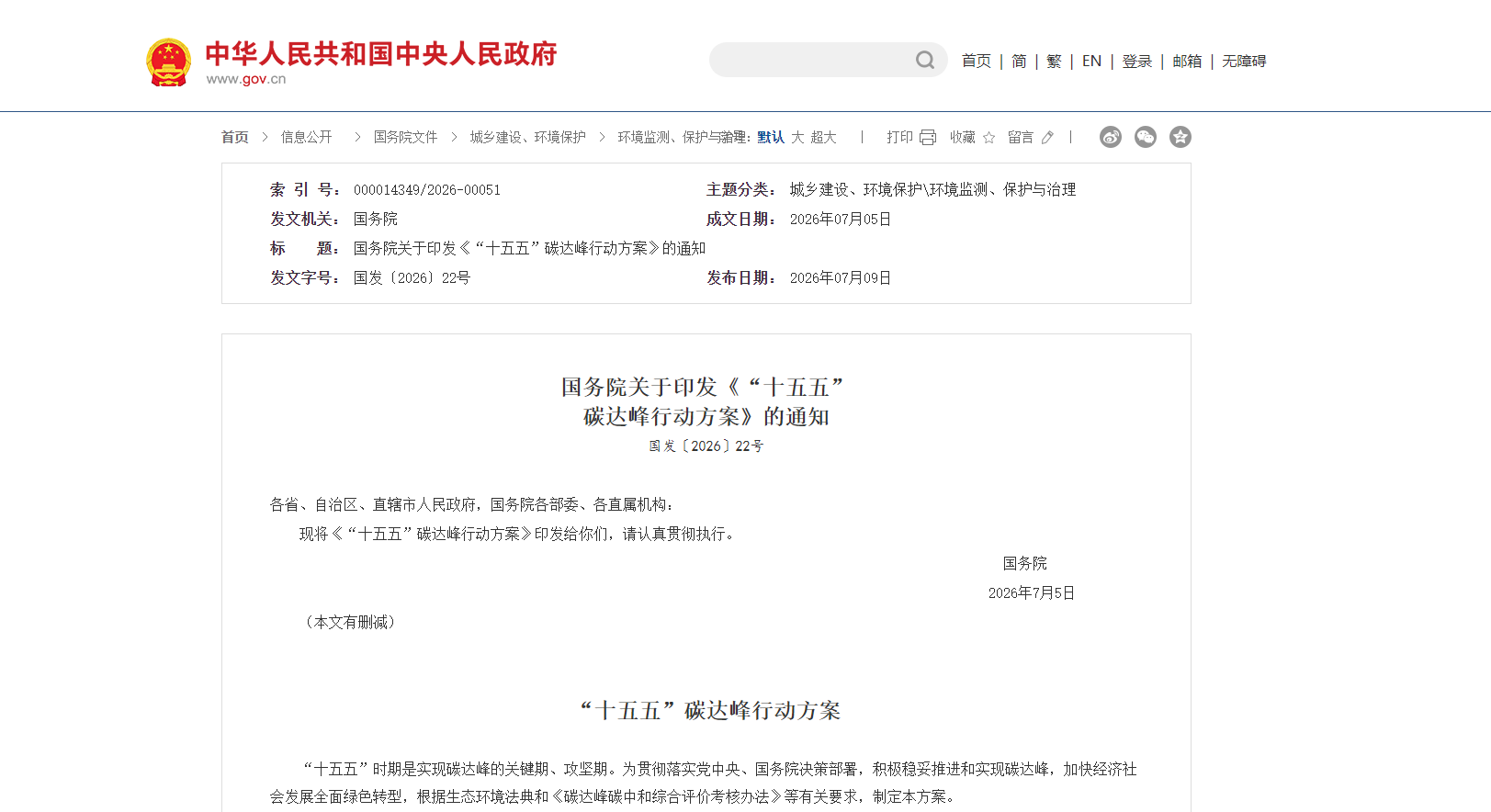The width and height of the screenshot is (1491, 812).
Task: Click the 主题分类 category value text
Action: coord(933,190)
